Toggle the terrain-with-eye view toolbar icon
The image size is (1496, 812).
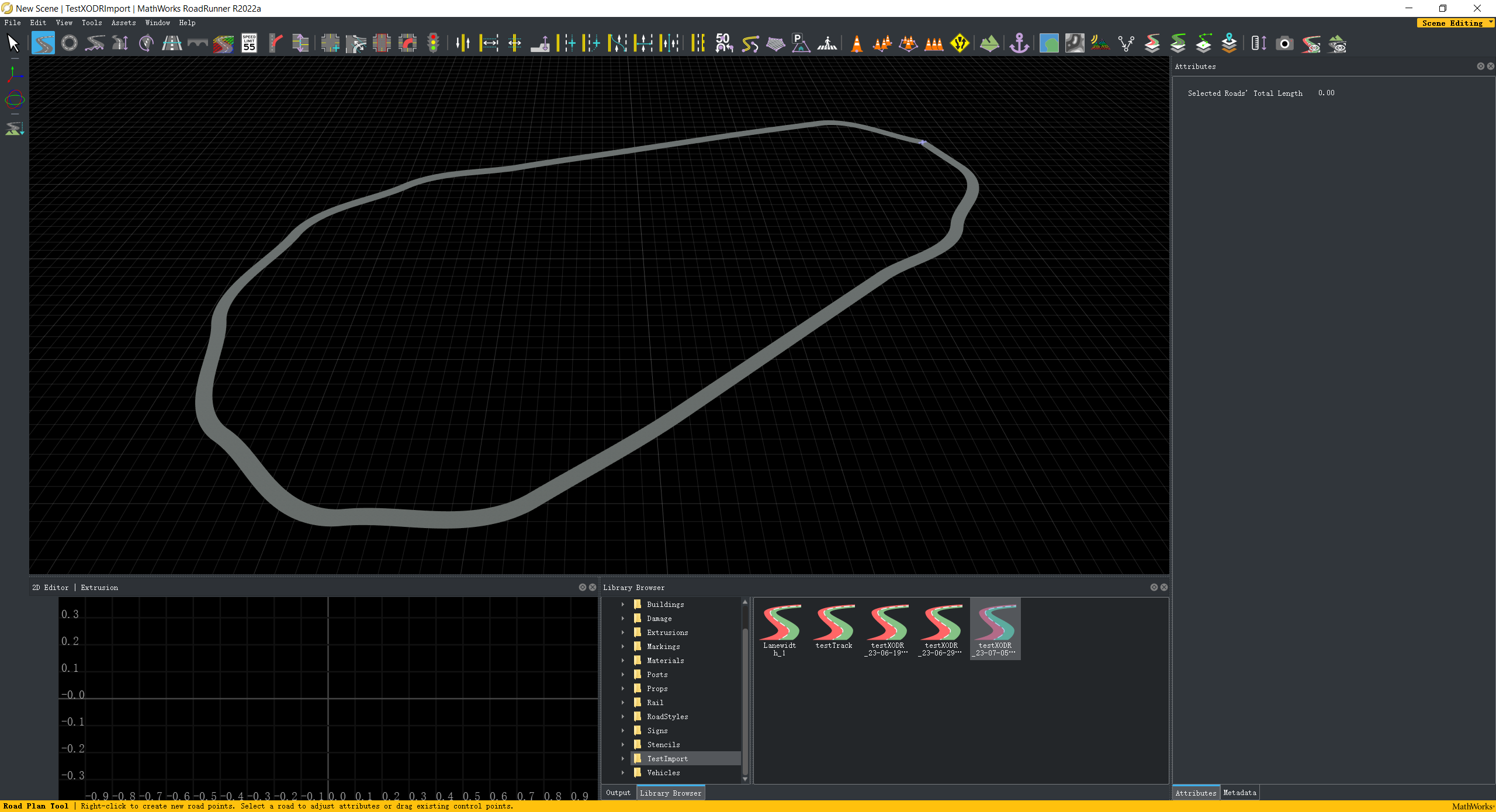1337,43
